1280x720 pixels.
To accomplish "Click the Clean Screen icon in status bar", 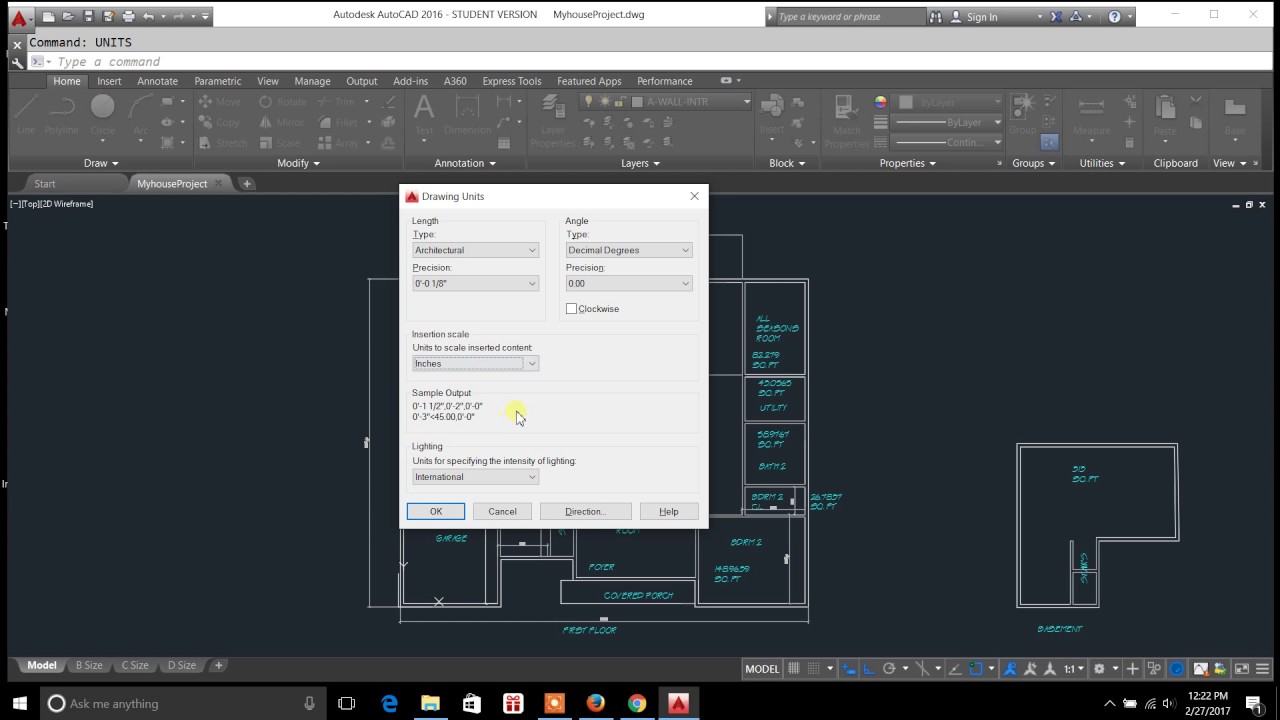I will click(1241, 669).
